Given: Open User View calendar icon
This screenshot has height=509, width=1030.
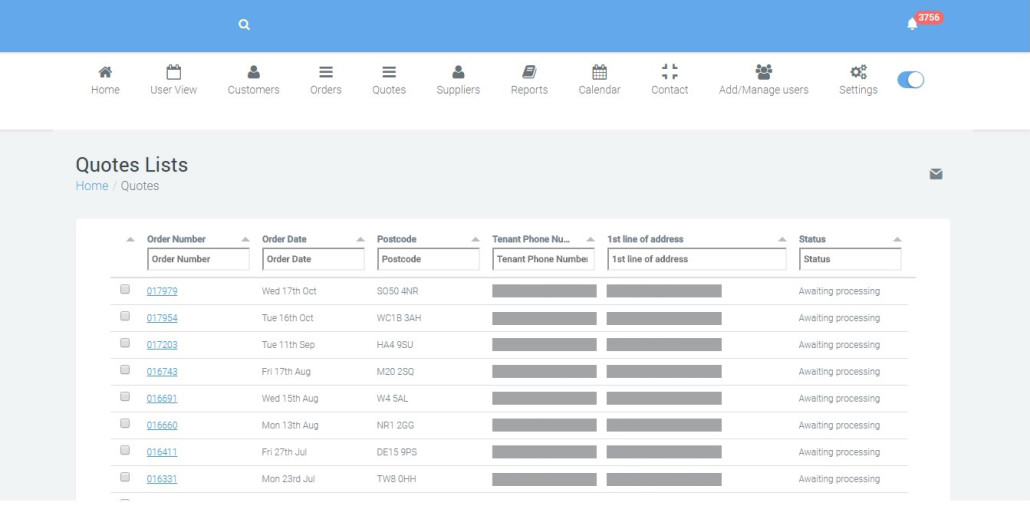Looking at the screenshot, I should pyautogui.click(x=173, y=72).
